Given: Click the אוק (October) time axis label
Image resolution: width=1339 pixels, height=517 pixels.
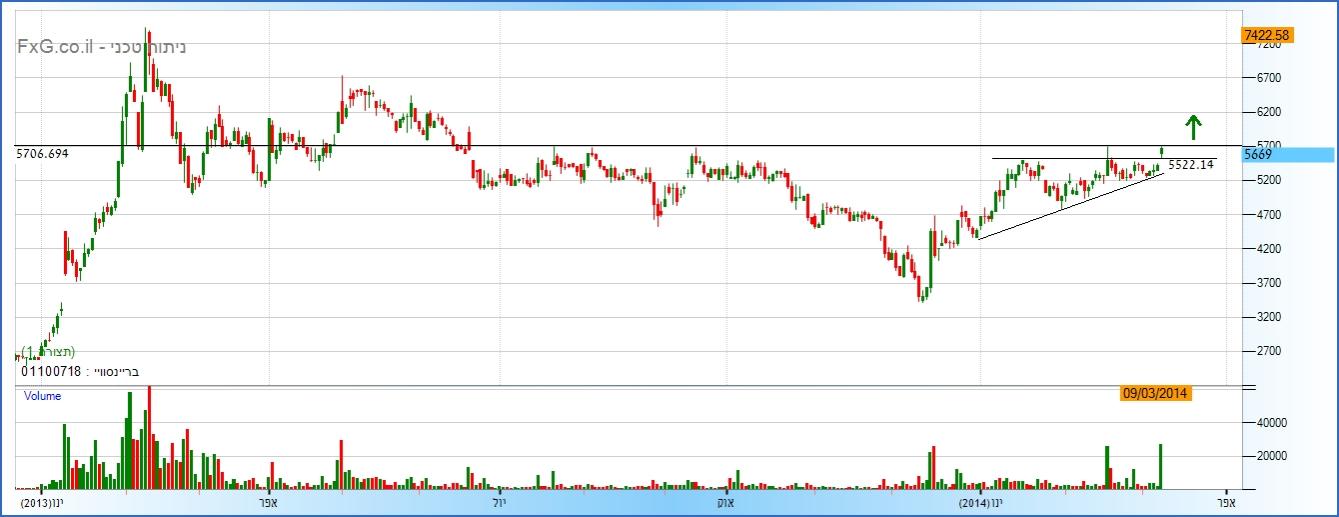Looking at the screenshot, I should 727,501.
